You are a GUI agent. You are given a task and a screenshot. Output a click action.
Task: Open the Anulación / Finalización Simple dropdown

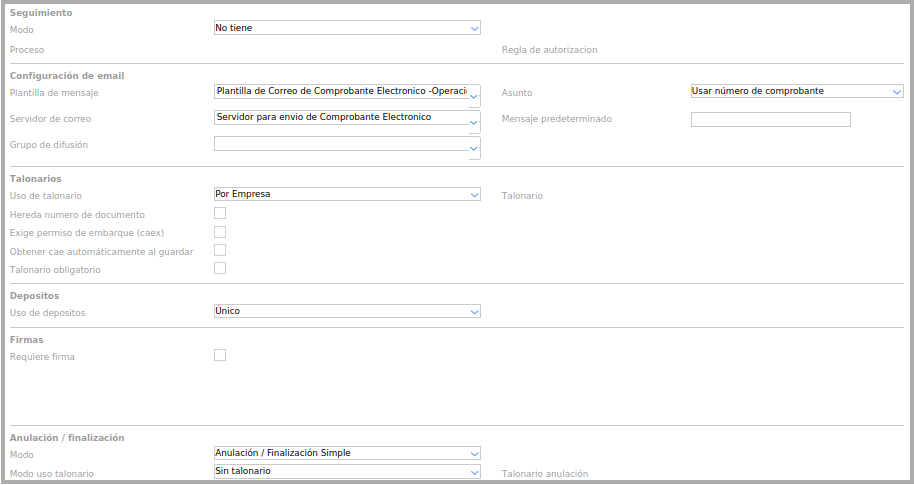click(347, 453)
